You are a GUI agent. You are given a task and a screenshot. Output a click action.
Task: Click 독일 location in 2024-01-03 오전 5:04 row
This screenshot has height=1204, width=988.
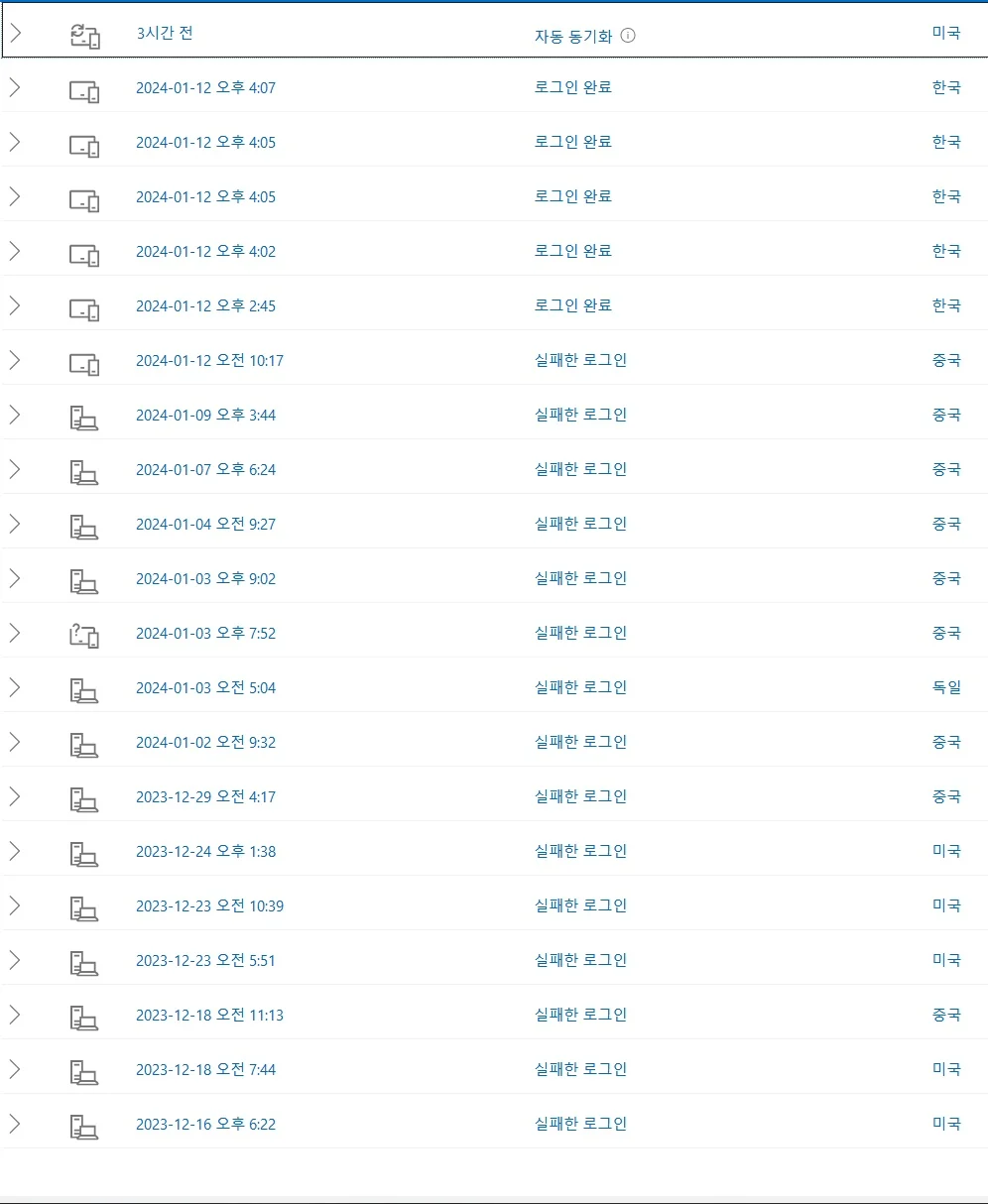[946, 687]
